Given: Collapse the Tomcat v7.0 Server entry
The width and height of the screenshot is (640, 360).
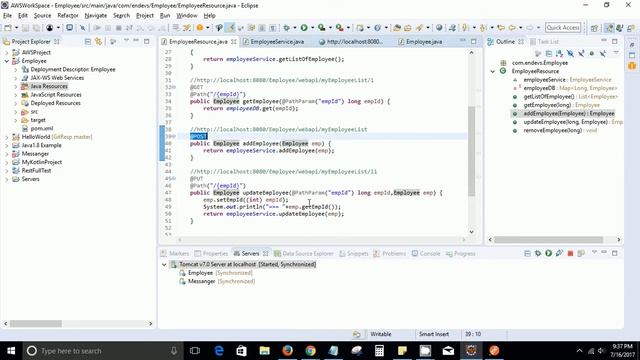Looking at the screenshot, I should click(164, 264).
